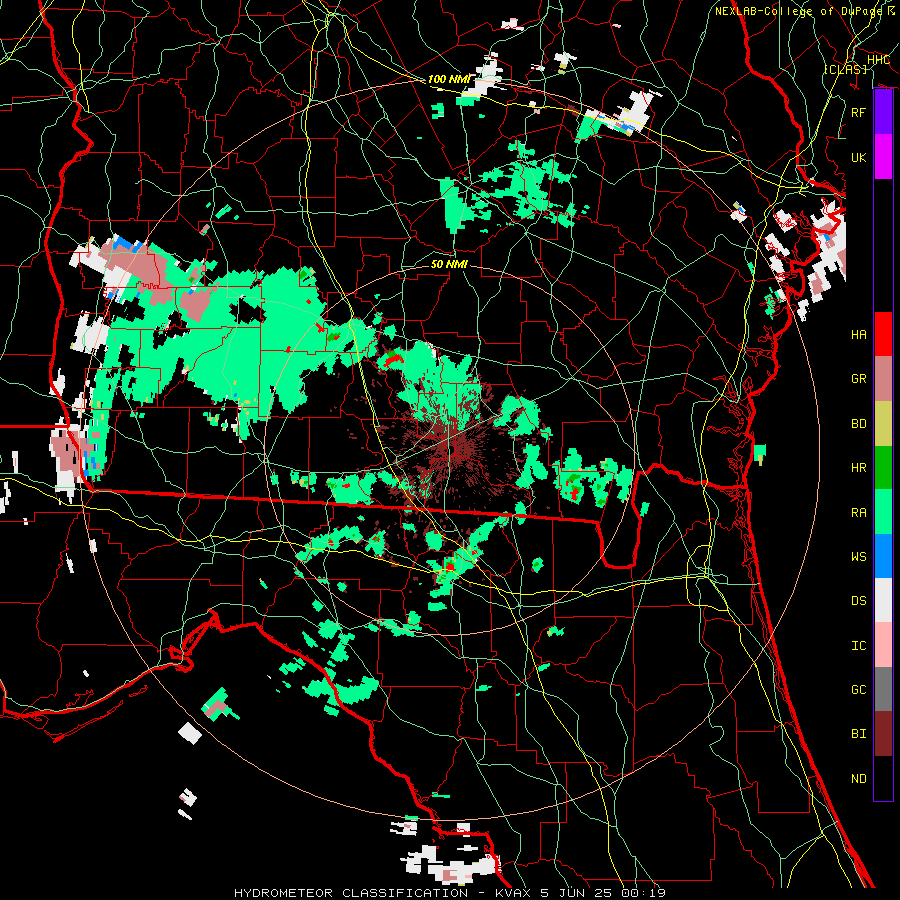
Task: Click the WS blue legend swatch
Action: pos(883,556)
